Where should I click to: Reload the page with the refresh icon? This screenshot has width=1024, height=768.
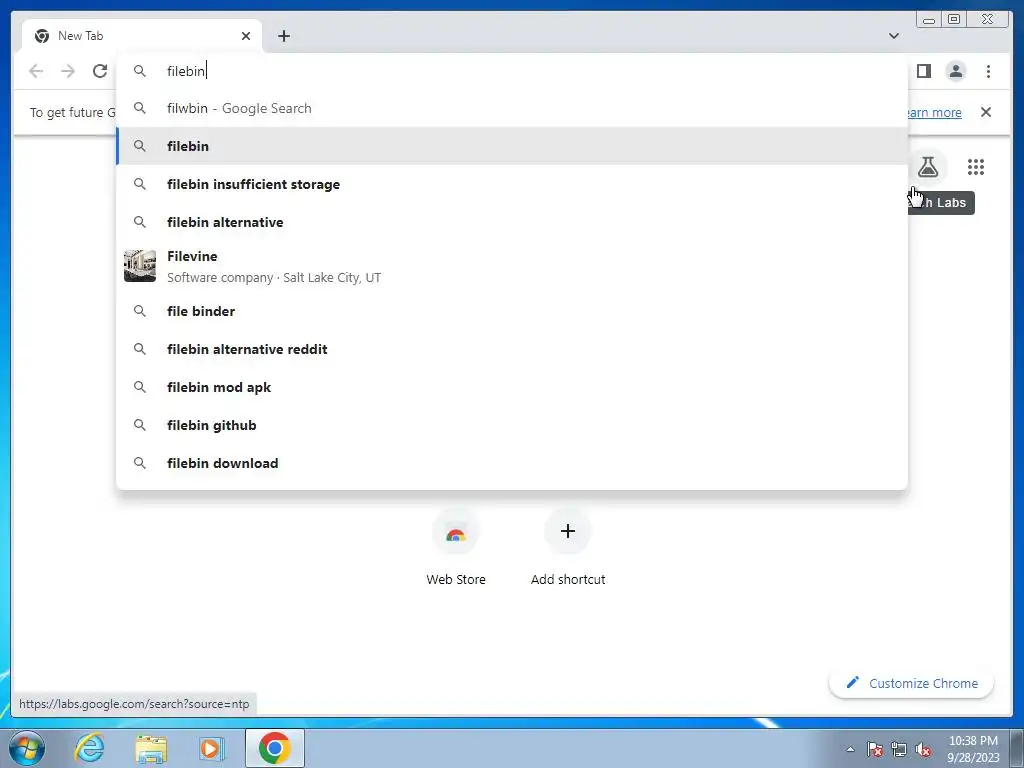click(x=100, y=71)
